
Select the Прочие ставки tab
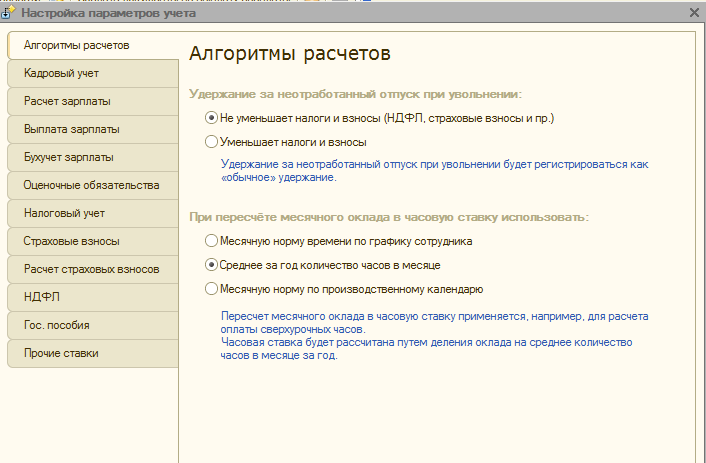pos(91,354)
